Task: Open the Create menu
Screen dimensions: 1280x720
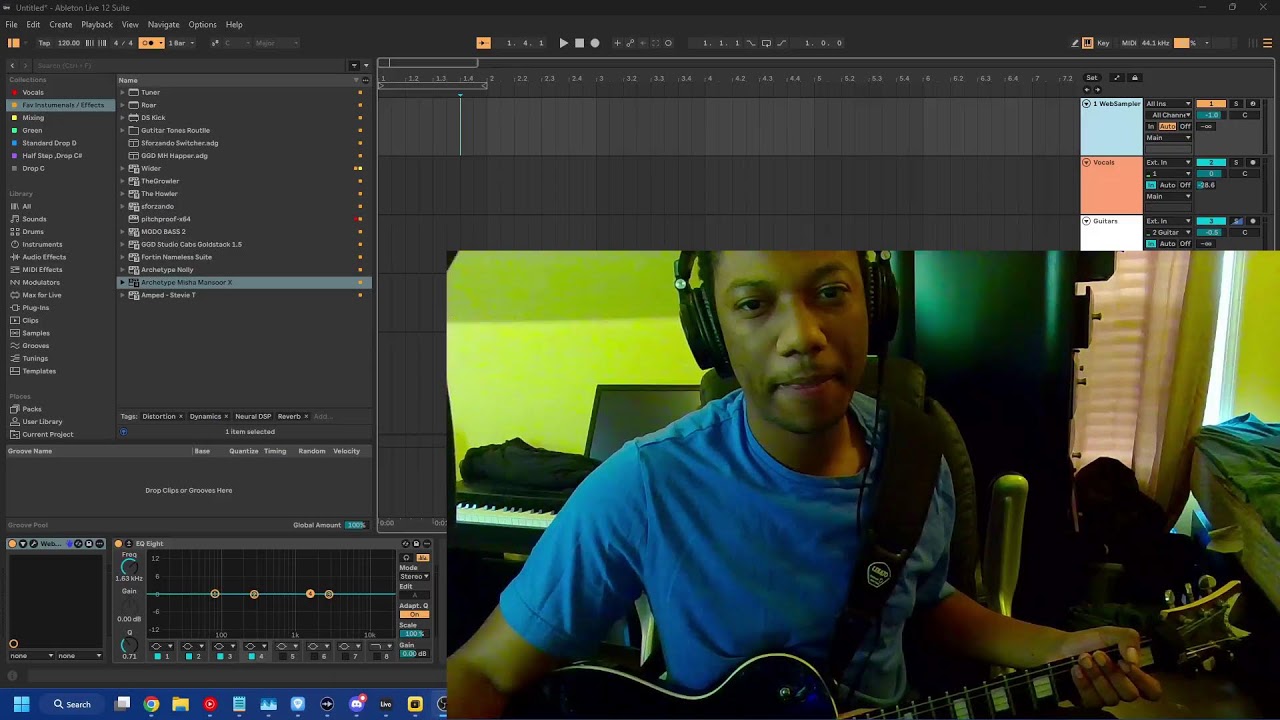Action: (60, 24)
